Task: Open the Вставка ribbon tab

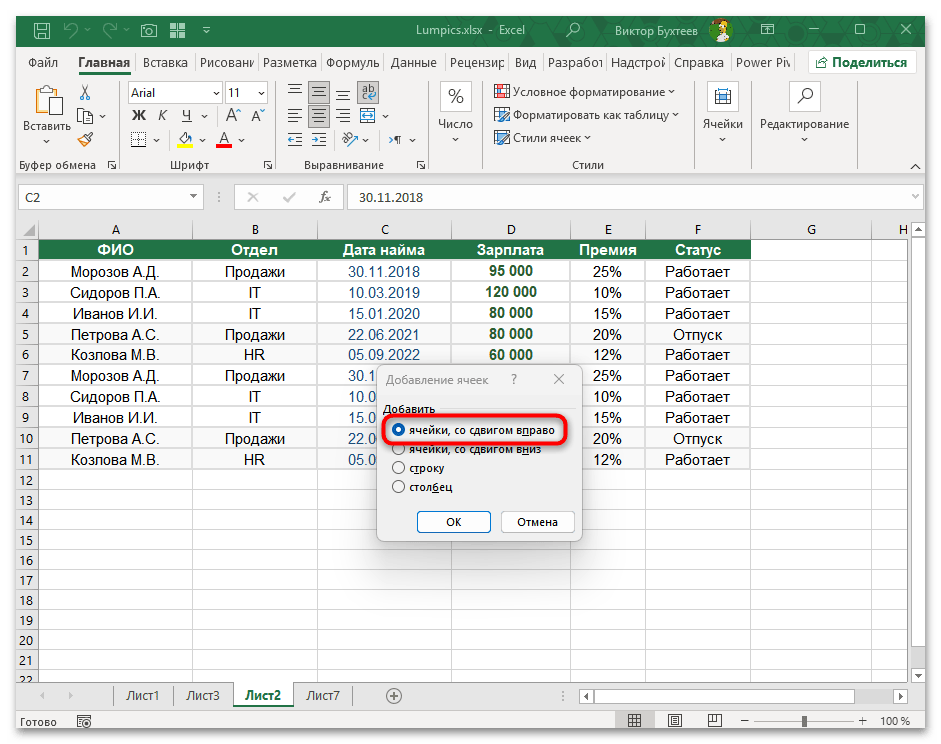Action: tap(165, 62)
